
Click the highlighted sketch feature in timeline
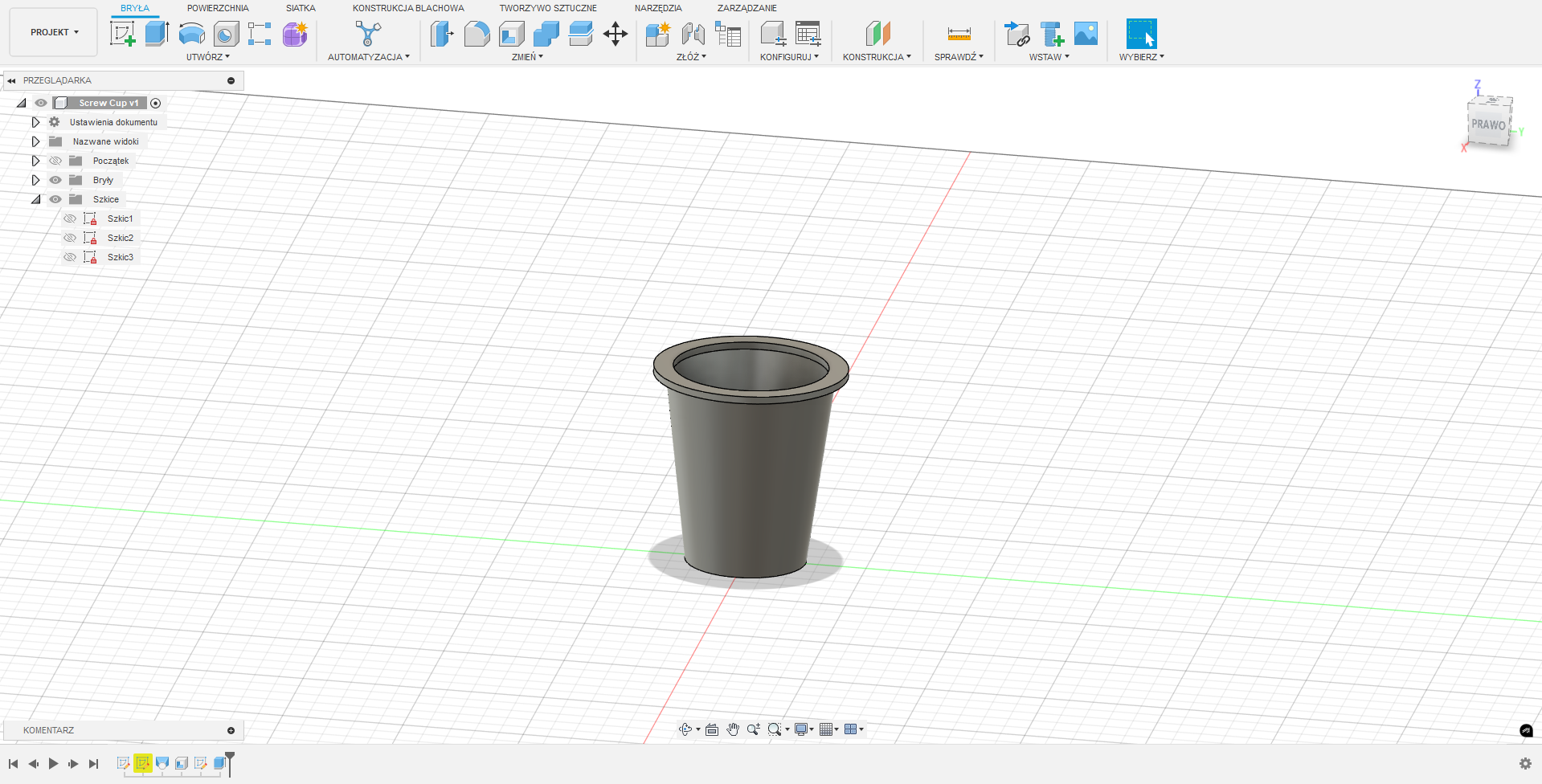(x=143, y=763)
